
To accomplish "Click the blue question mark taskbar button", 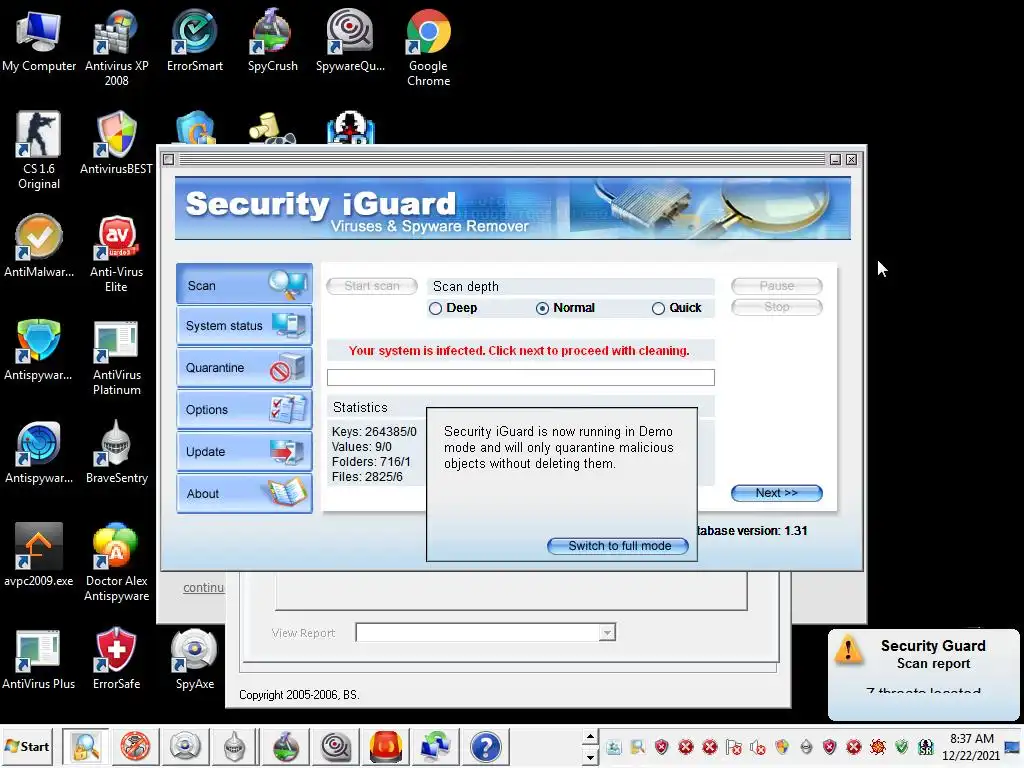I will tap(485, 746).
